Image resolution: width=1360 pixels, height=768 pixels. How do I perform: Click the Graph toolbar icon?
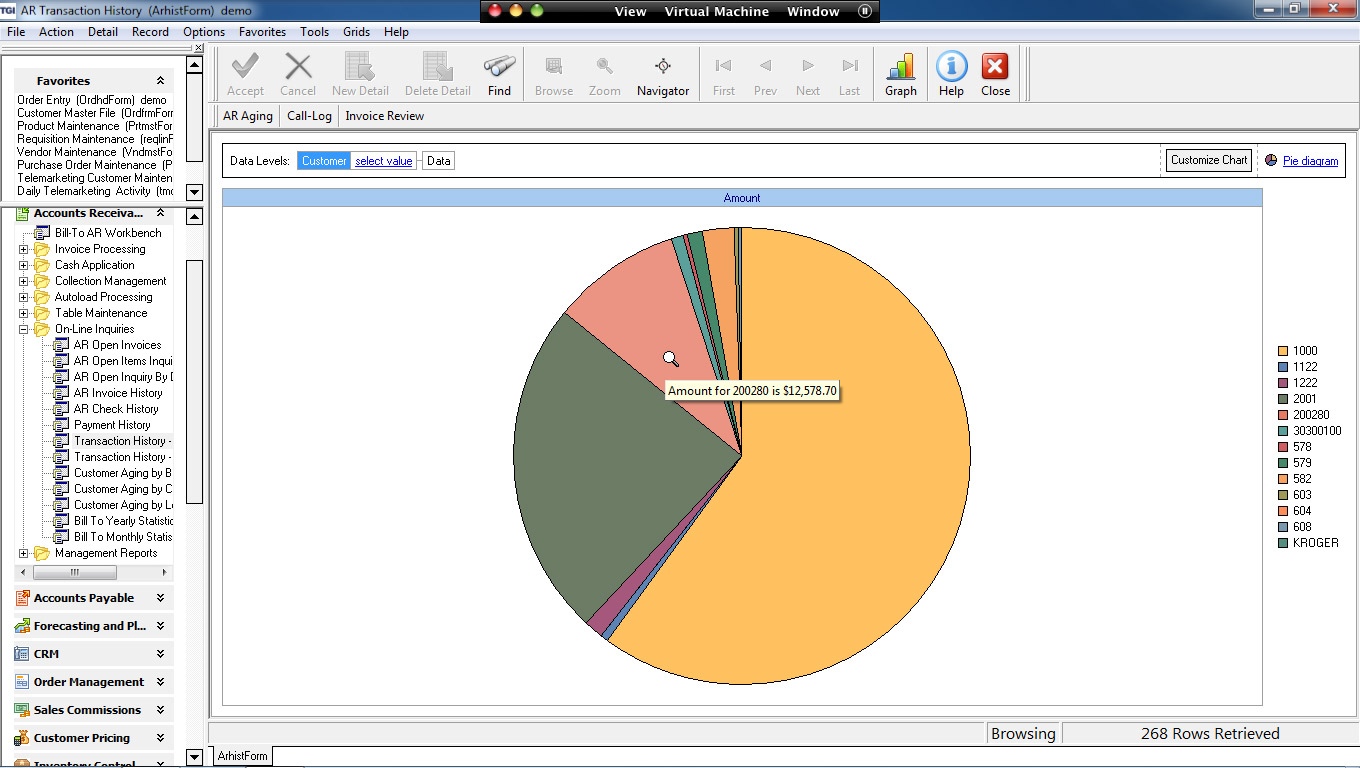[x=900, y=67]
